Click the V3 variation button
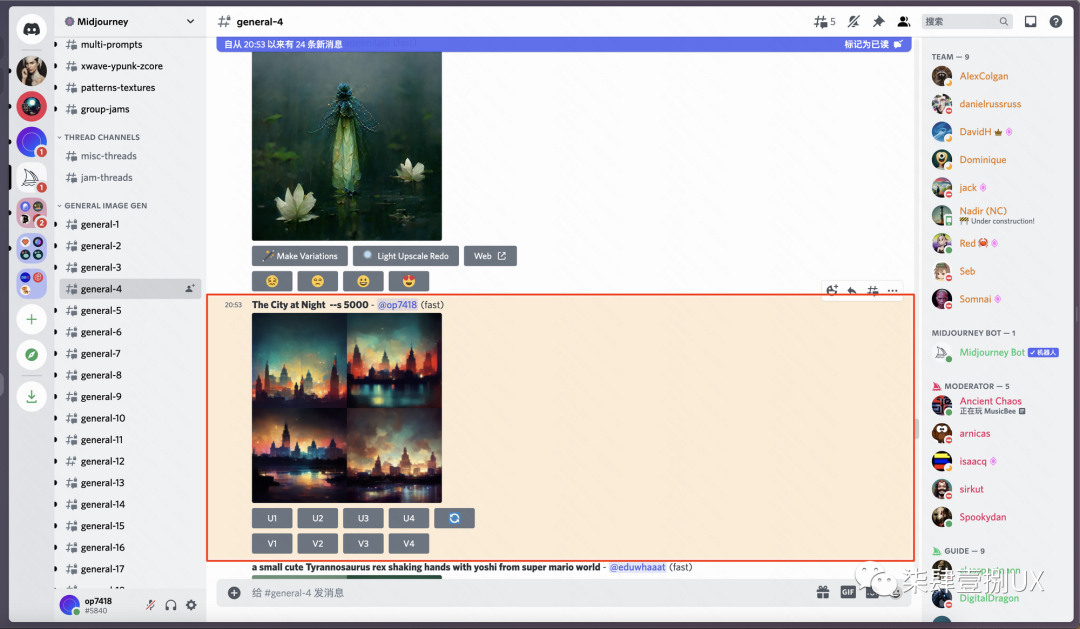 tap(363, 544)
